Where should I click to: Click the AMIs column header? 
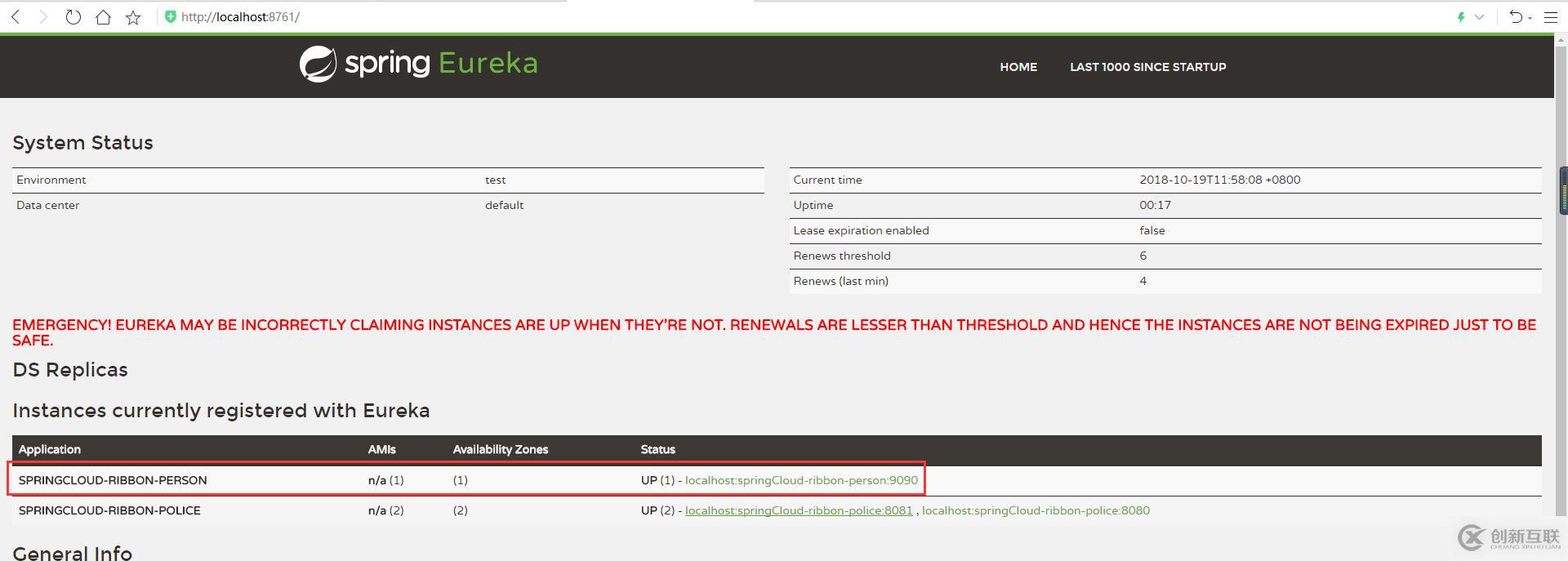click(x=382, y=449)
